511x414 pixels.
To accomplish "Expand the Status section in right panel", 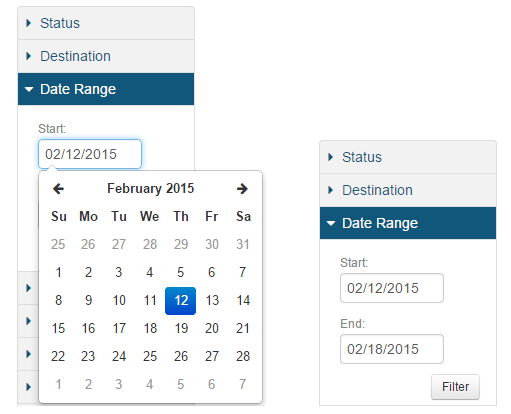I will tap(408, 157).
